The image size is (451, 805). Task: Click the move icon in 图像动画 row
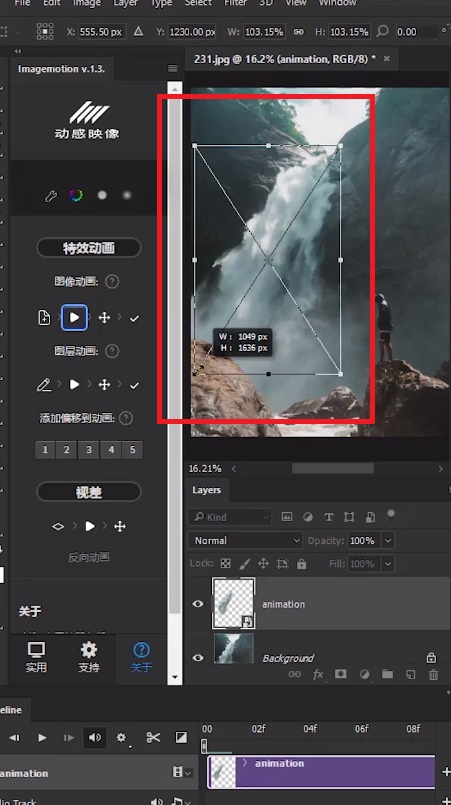pos(104,318)
